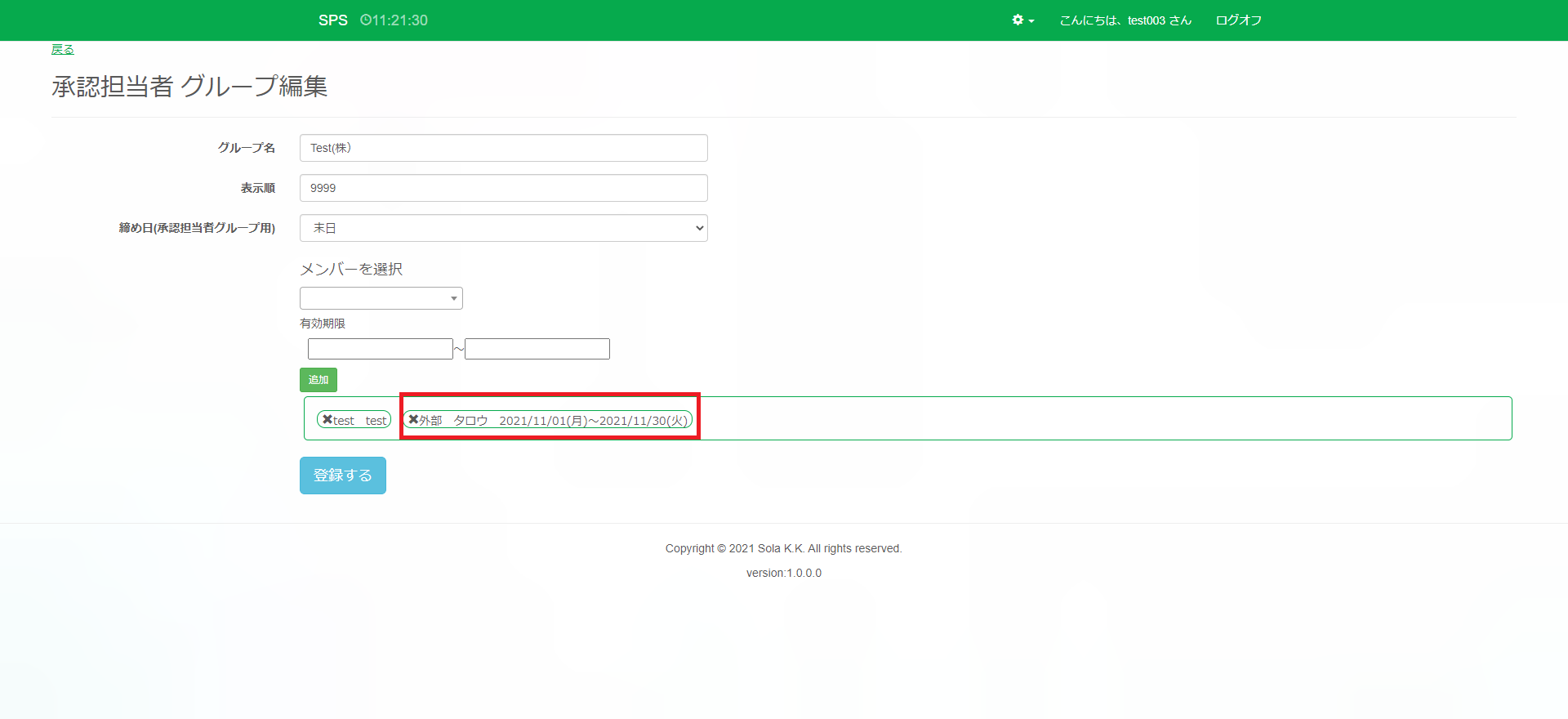Screen dimensions: 1568x719
Task: Click the SPS brand logo
Action: click(x=332, y=20)
